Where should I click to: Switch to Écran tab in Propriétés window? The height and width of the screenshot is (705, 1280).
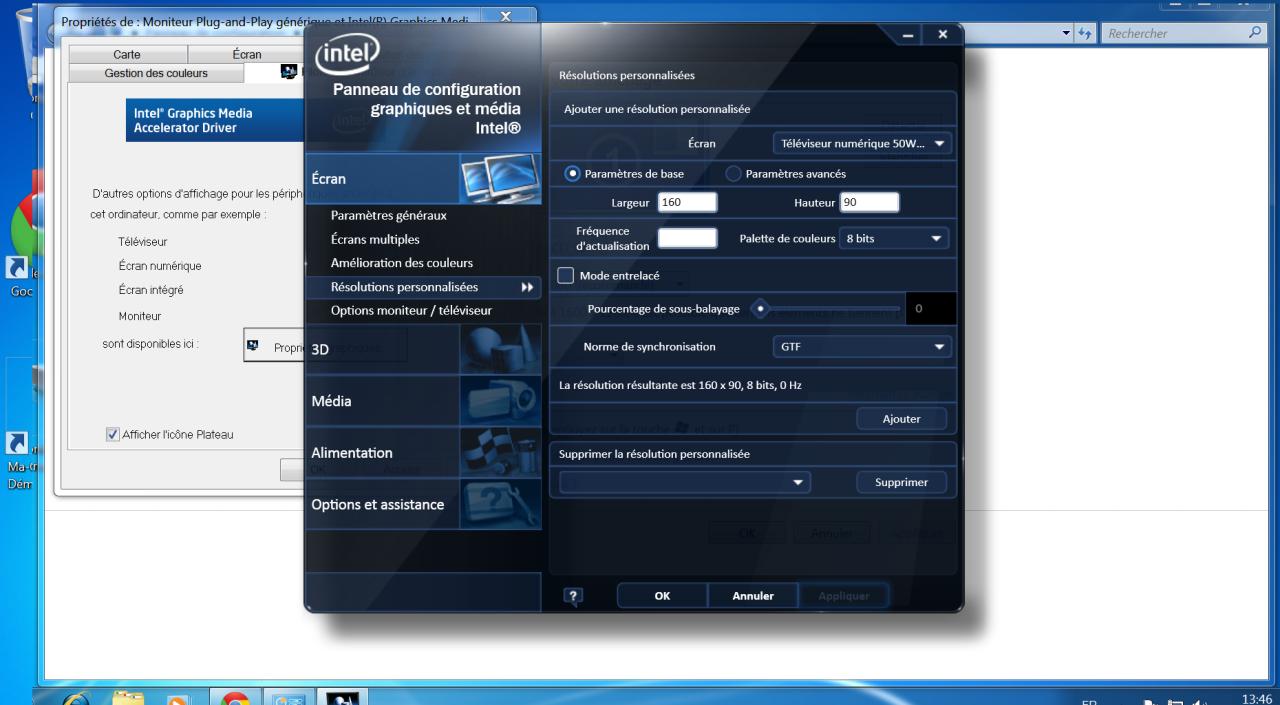[246, 55]
